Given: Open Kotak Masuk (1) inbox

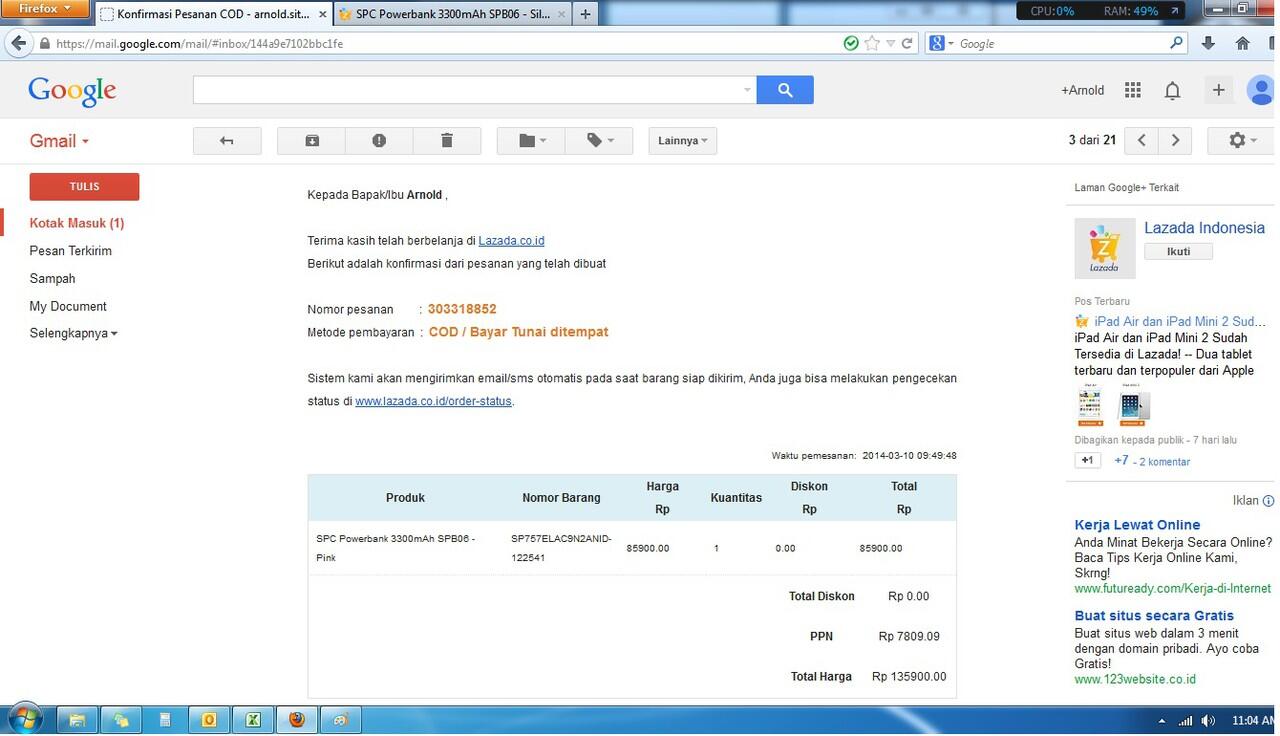Looking at the screenshot, I should 77,223.
